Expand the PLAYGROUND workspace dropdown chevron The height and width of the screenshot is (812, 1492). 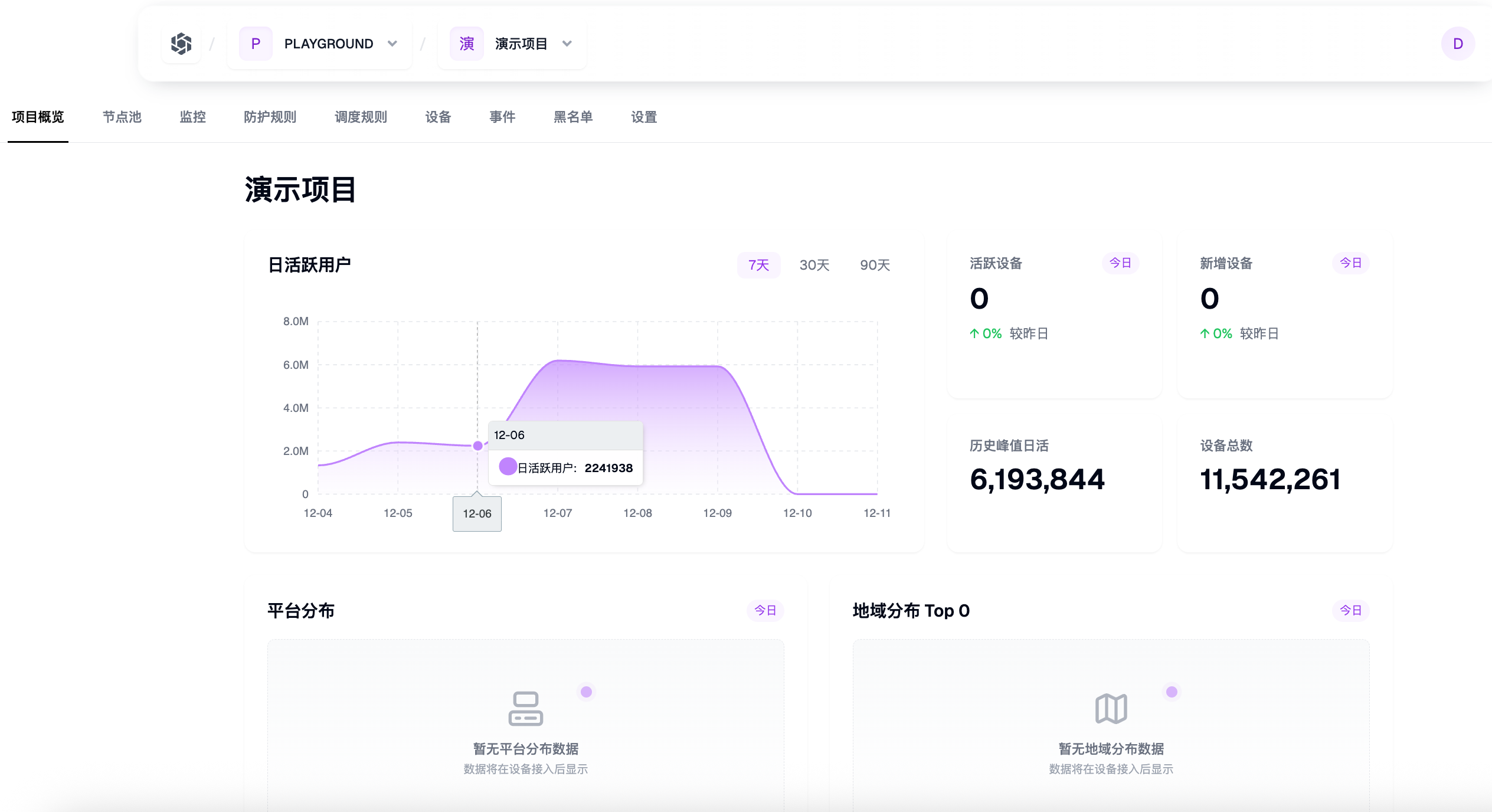coord(392,44)
